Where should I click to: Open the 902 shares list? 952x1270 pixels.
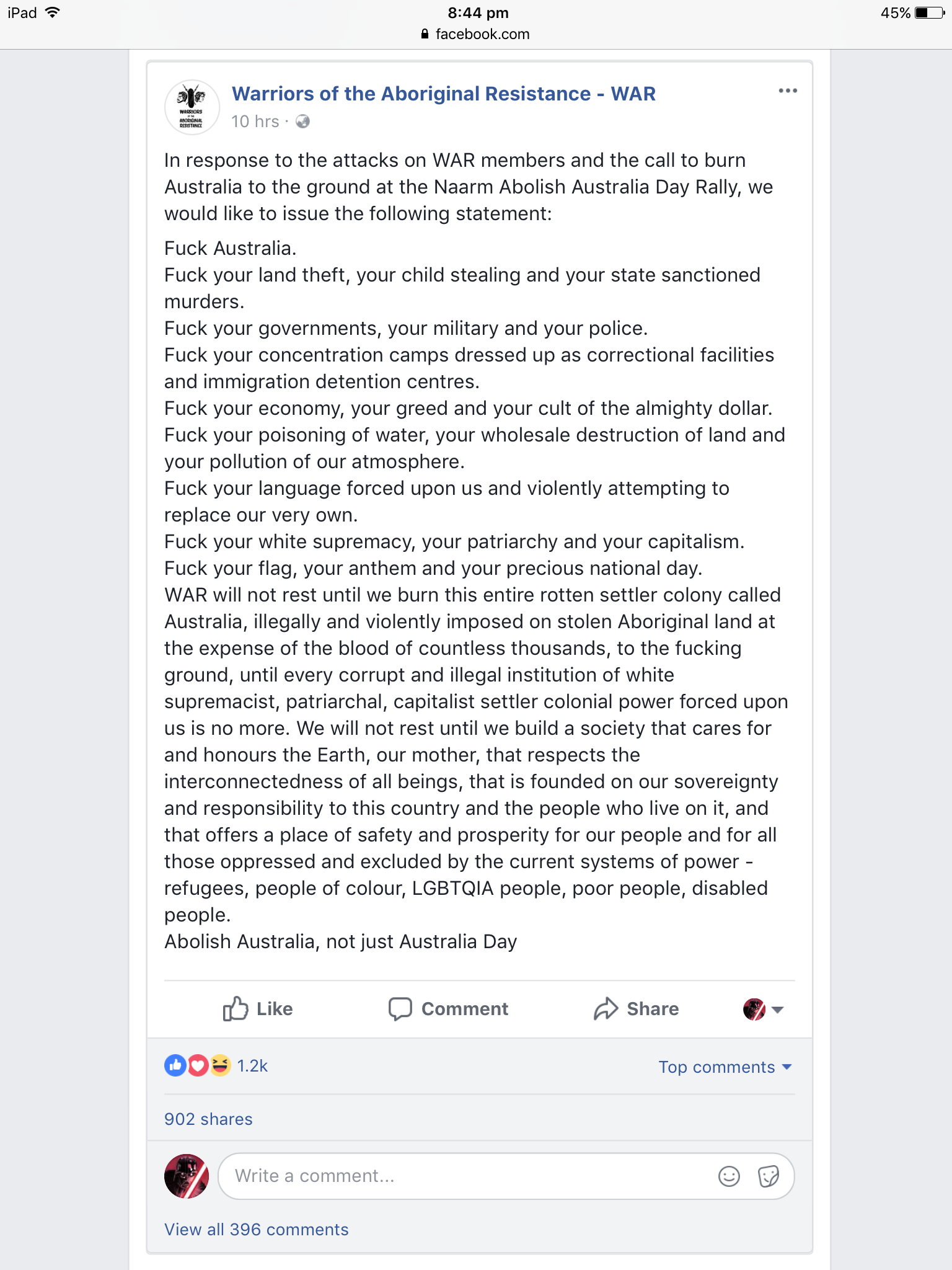(208, 1119)
